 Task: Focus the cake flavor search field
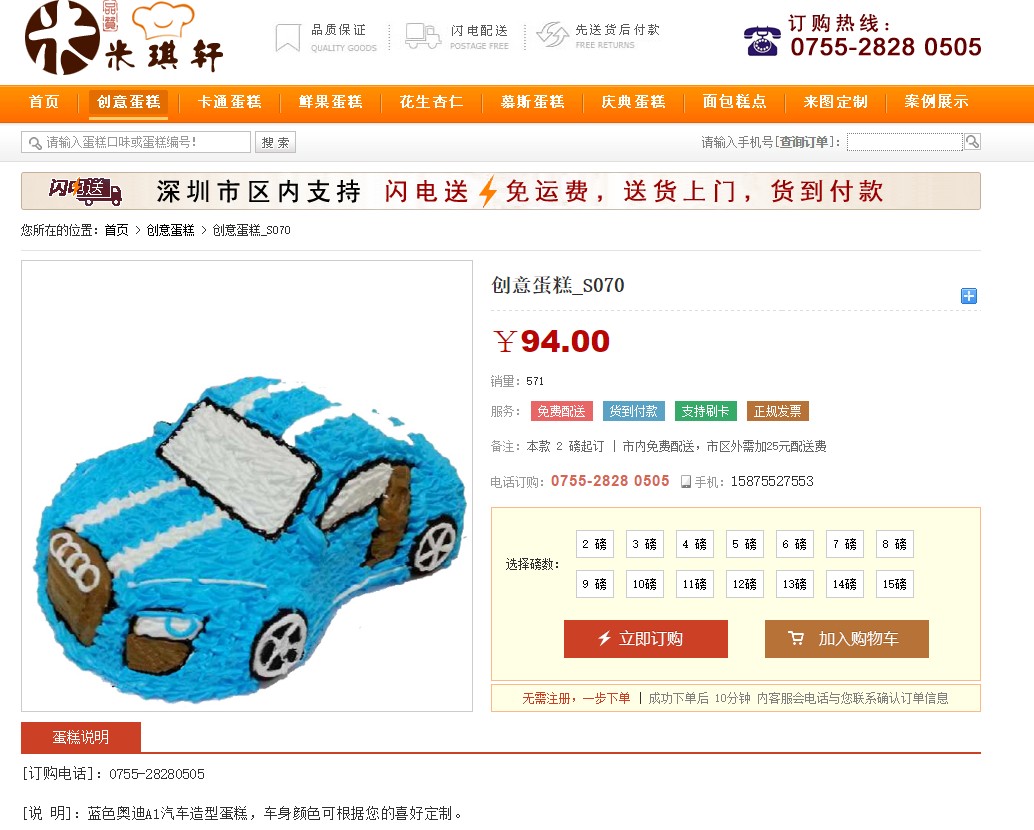[x=137, y=142]
